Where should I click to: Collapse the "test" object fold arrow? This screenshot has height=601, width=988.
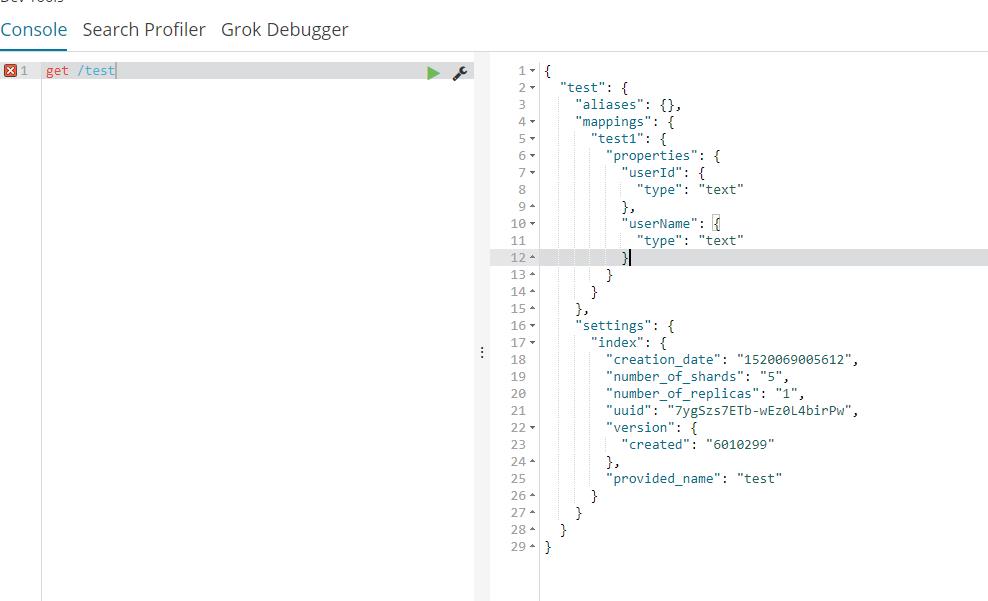pyautogui.click(x=532, y=88)
